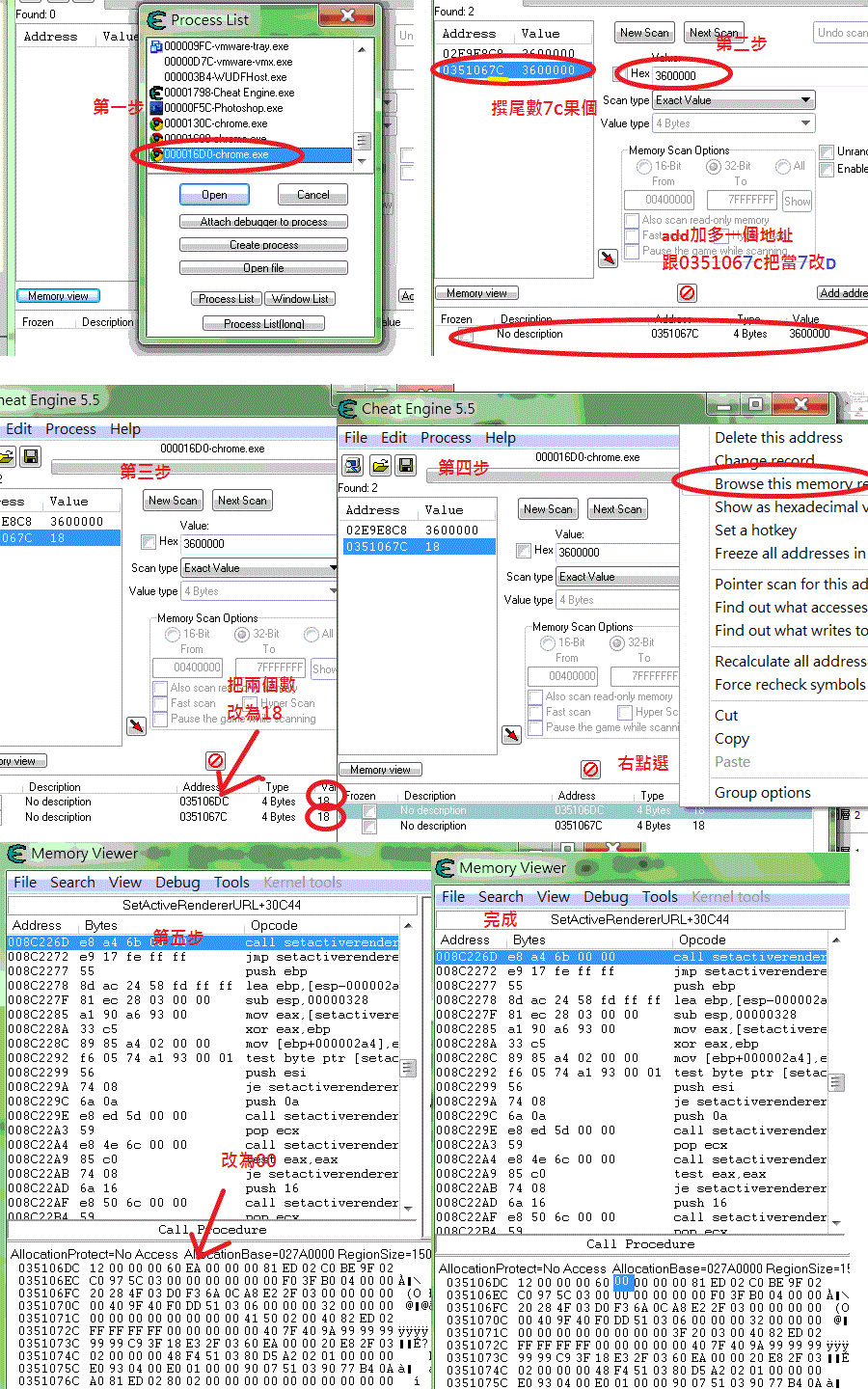Click open folder icon in middle-right window
The width and height of the screenshot is (868, 1389).
380,466
